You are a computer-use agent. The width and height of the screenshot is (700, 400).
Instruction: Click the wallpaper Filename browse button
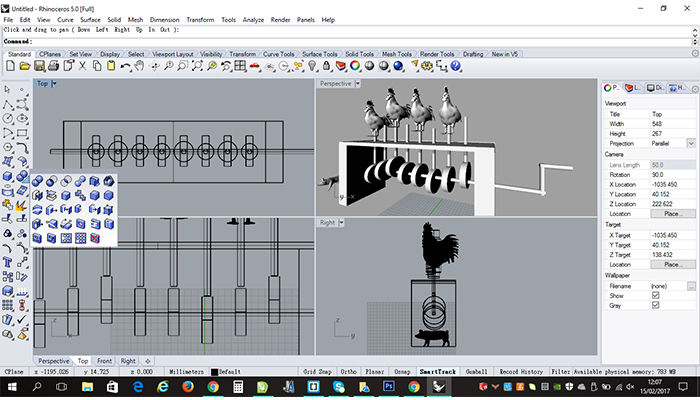[x=691, y=286]
